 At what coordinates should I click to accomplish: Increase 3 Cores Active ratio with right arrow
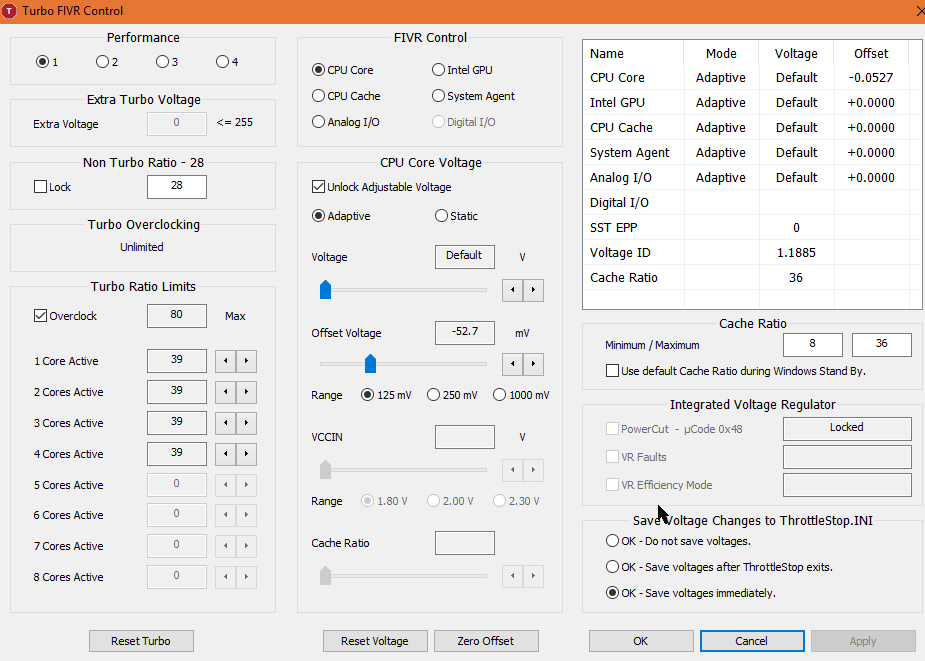(x=247, y=423)
